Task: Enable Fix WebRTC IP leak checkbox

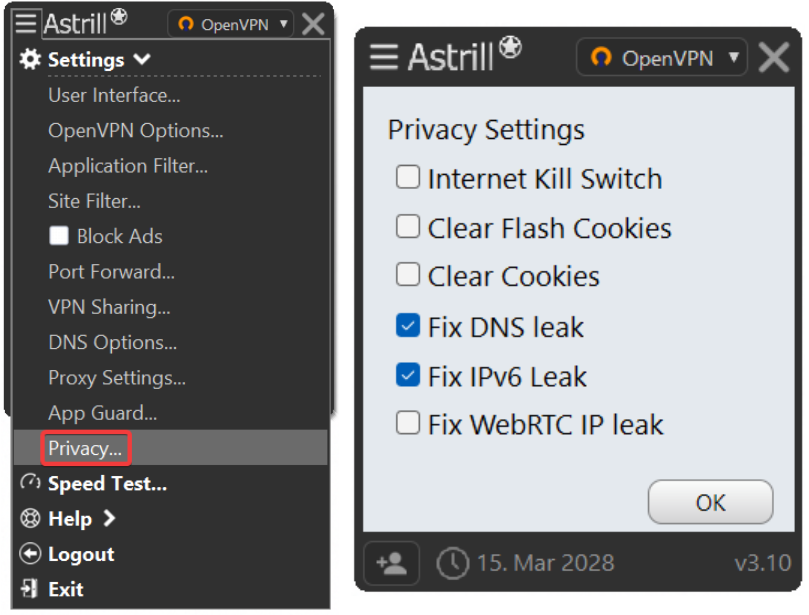Action: 408,423
